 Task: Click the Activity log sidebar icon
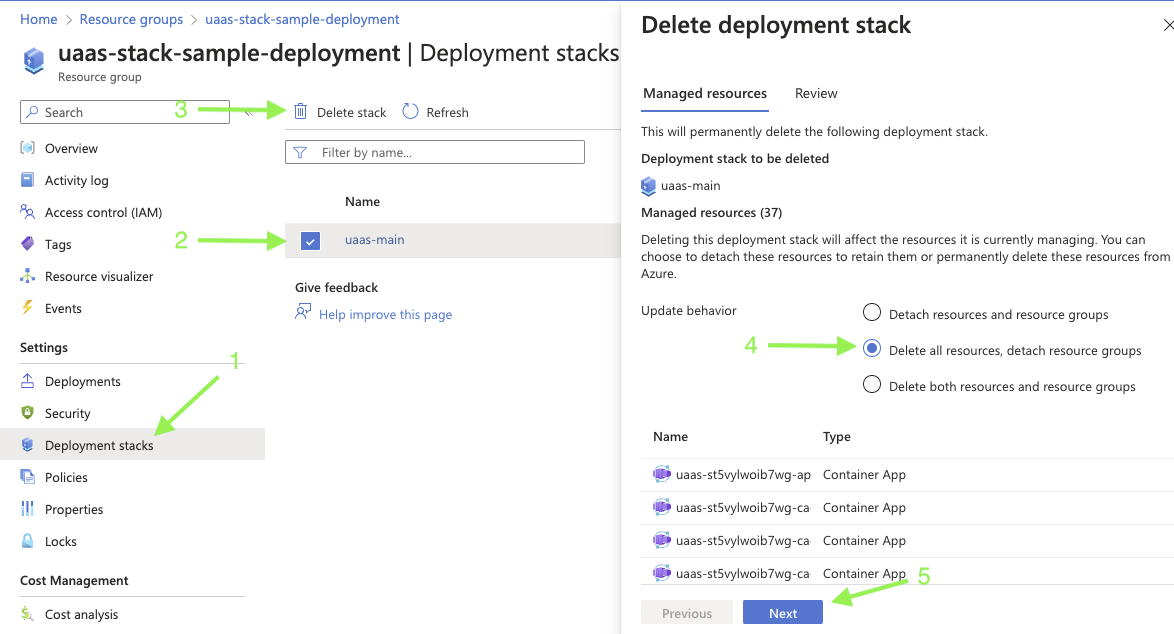[x=28, y=180]
